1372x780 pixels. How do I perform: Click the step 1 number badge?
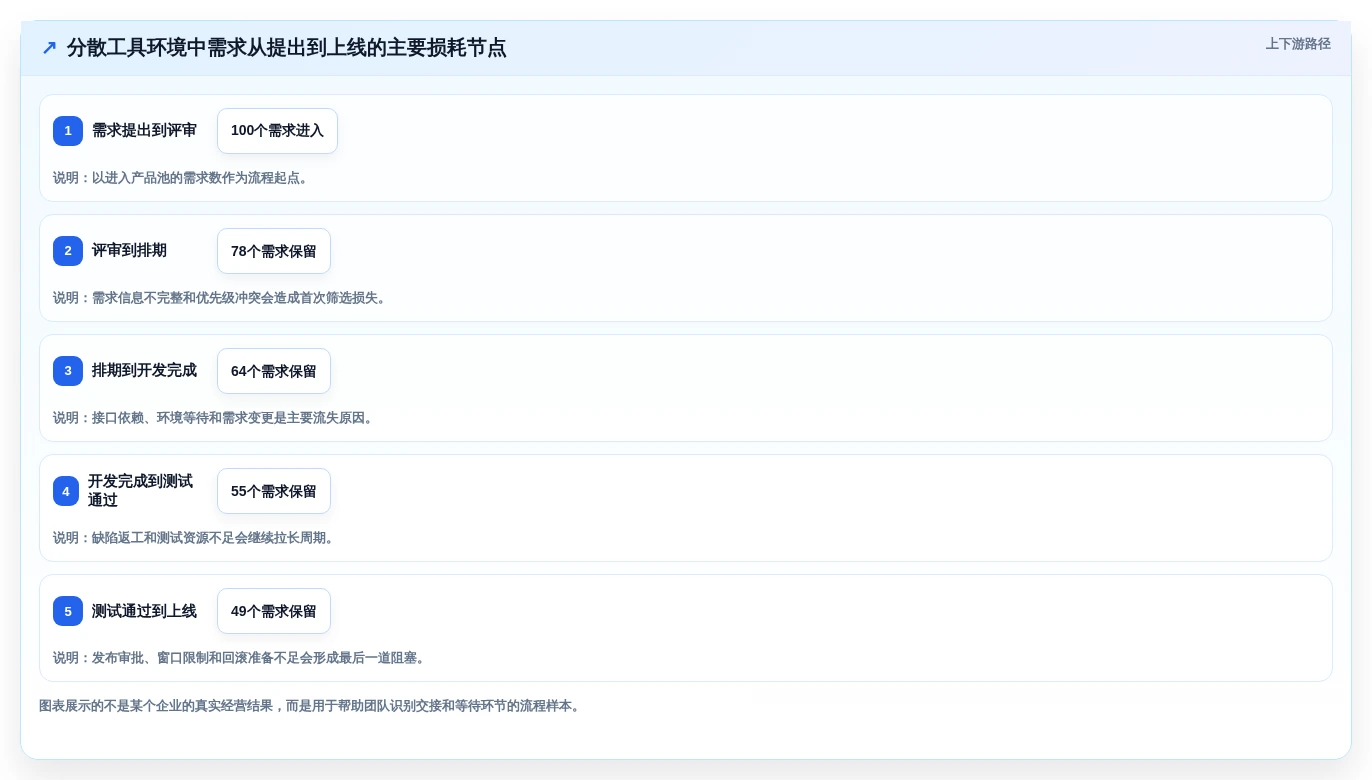click(68, 131)
